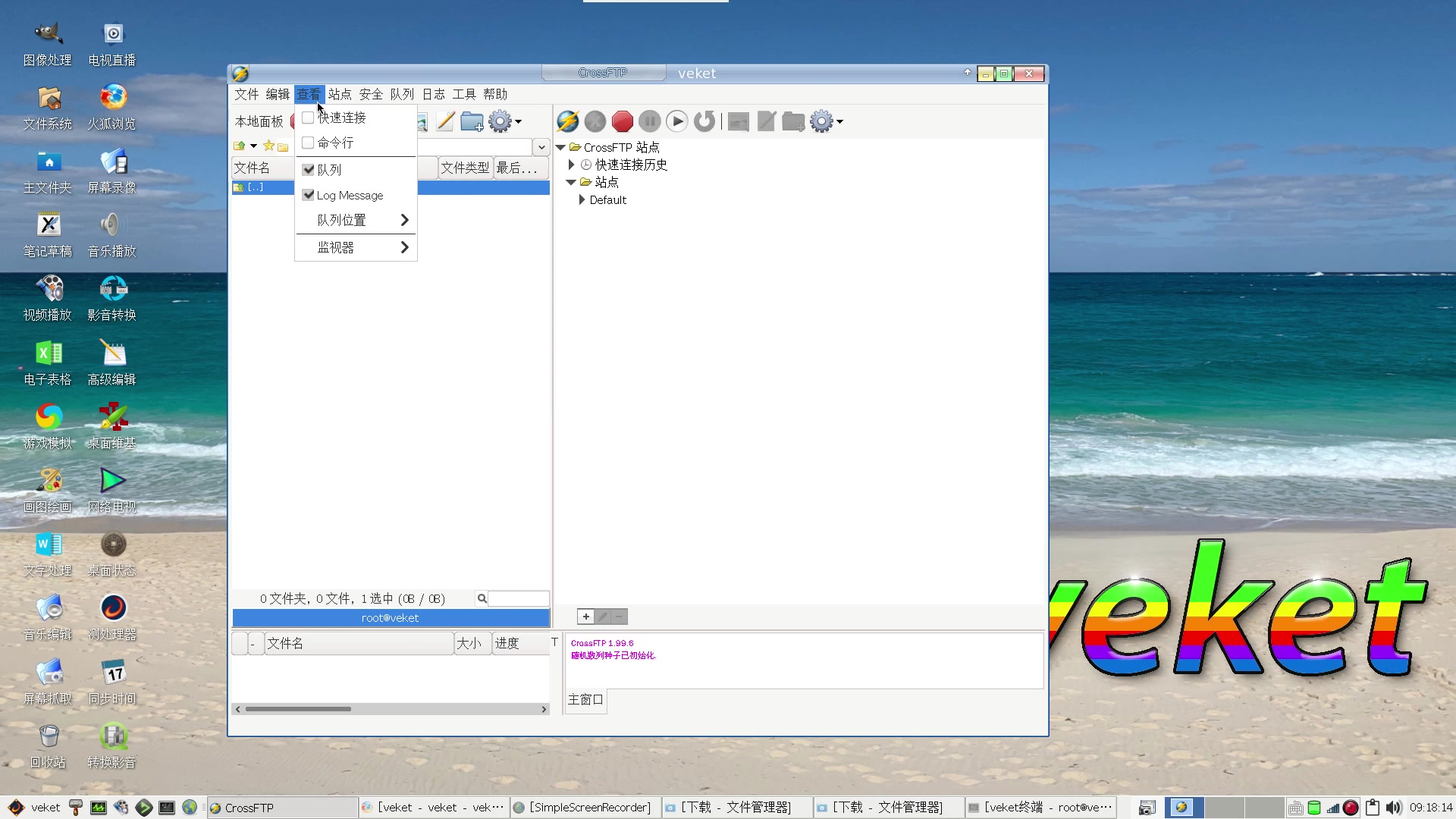Expand the 快速连接历史 tree node
Viewport: 1456px width, 819px height.
571,165
